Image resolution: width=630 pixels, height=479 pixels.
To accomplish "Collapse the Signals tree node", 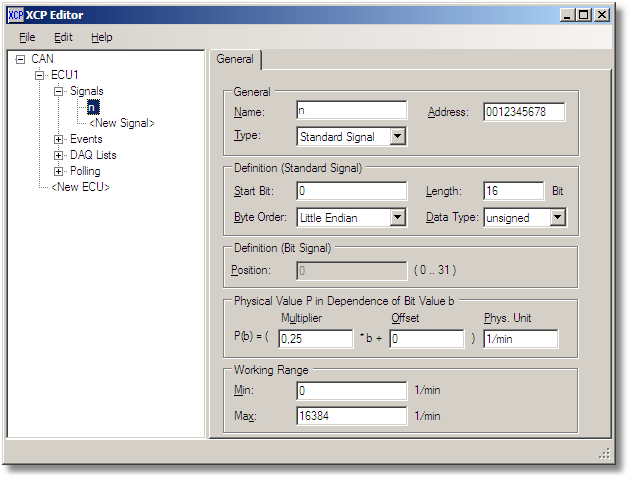I will tap(59, 91).
